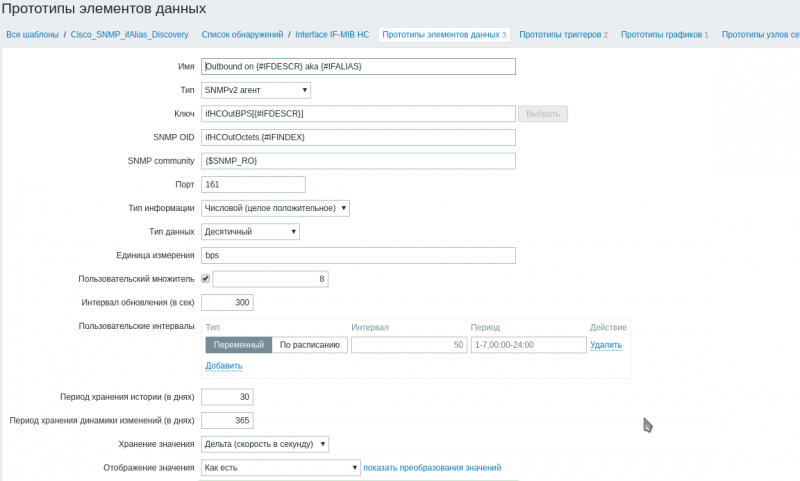The height and width of the screenshot is (481, 800).
Task: Switch to Прототипы триггеров tab
Action: click(x=563, y=34)
